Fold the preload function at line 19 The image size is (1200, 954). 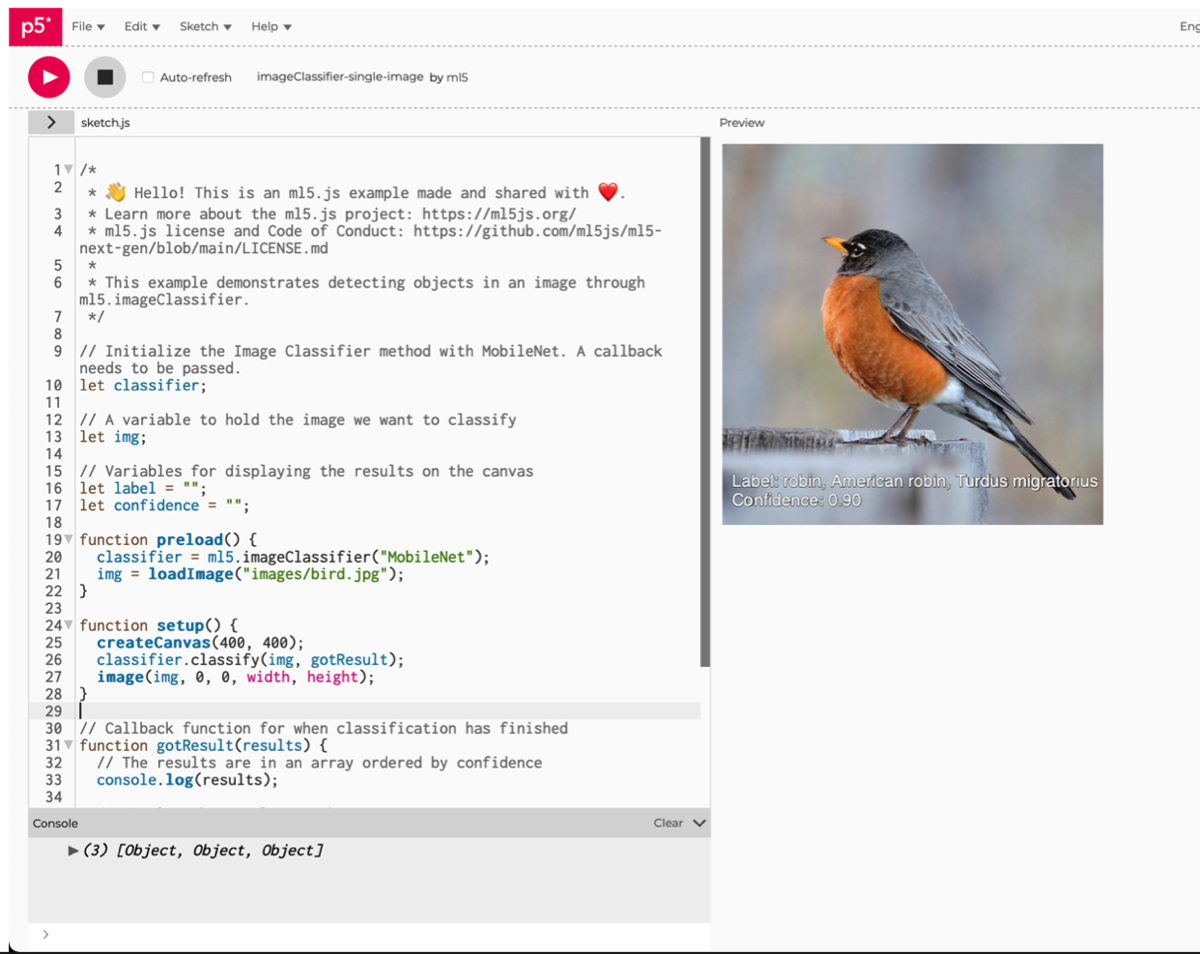point(68,540)
